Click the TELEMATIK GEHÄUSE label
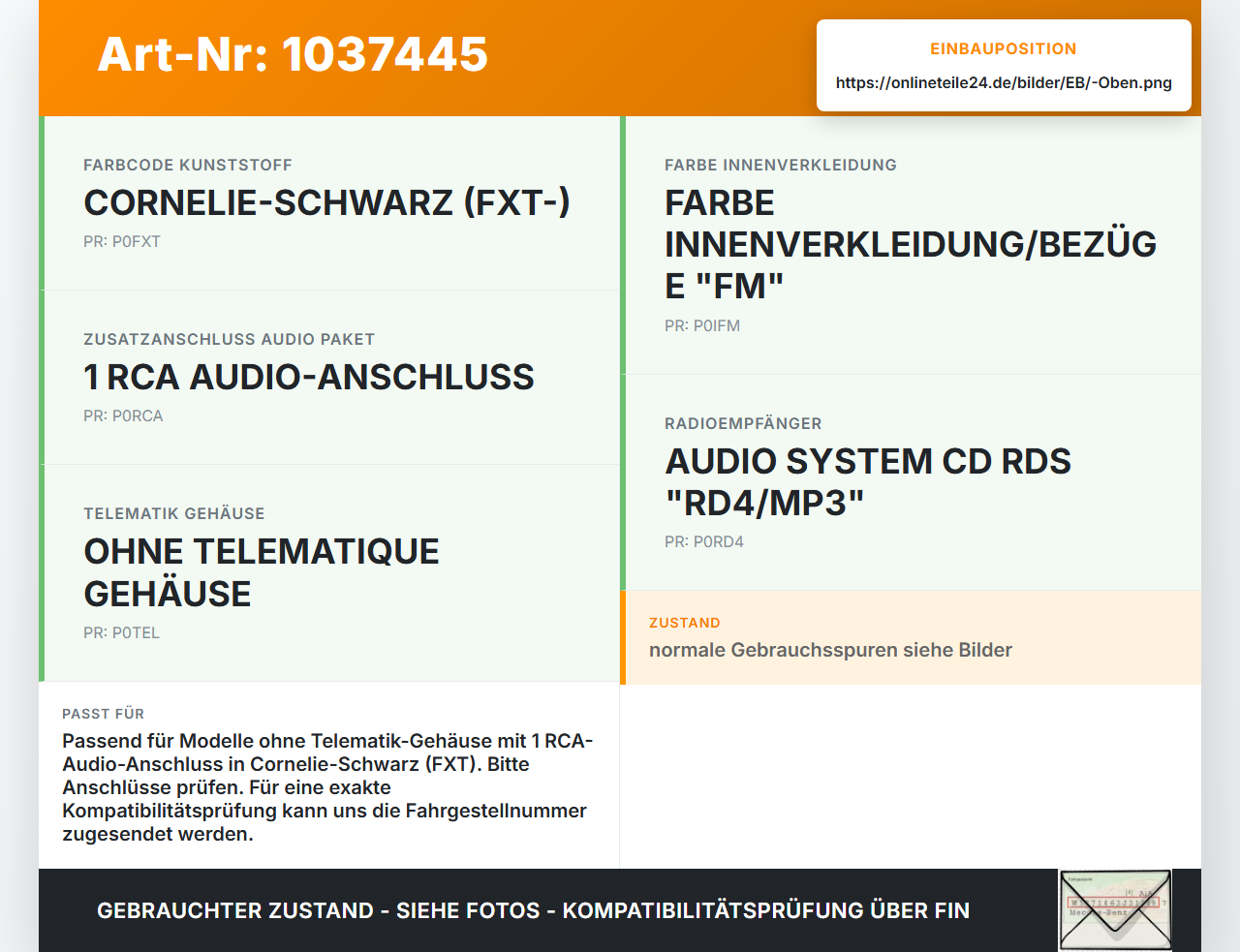The width and height of the screenshot is (1240, 952). pos(174,513)
